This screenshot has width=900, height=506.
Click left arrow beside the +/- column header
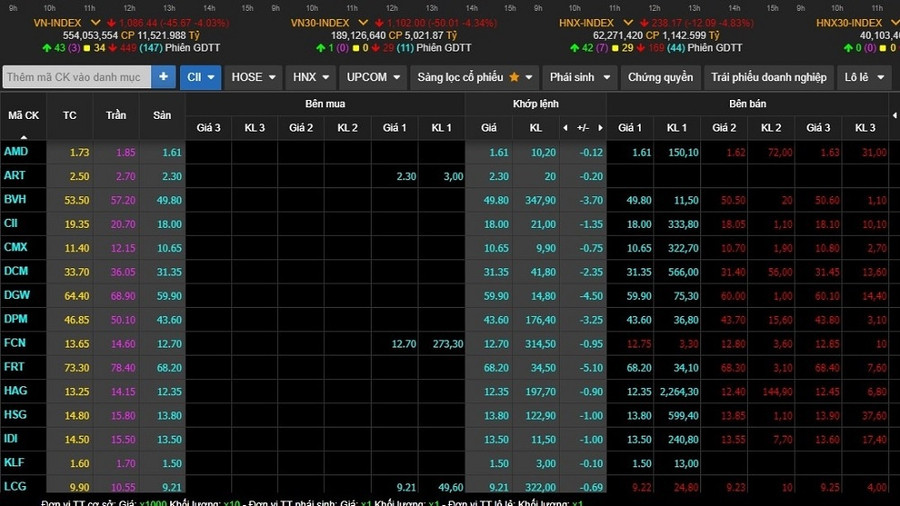565,128
